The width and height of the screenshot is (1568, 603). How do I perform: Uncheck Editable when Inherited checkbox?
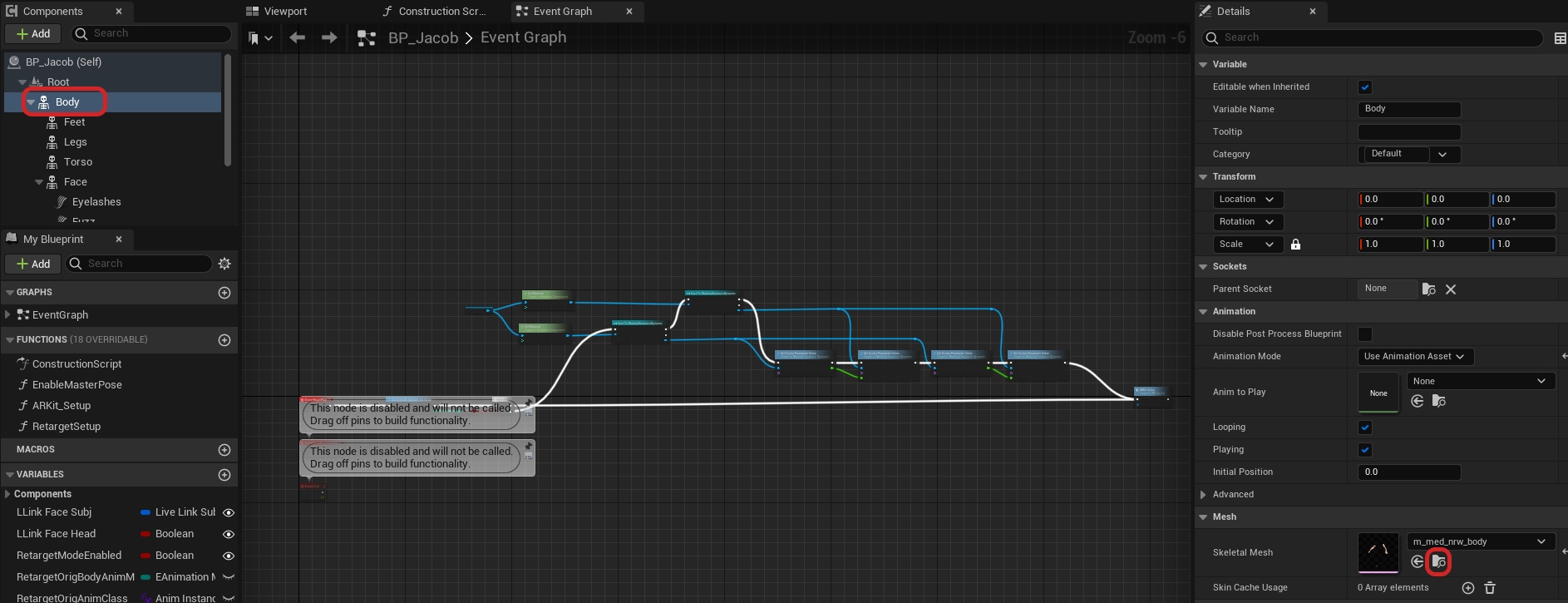click(1365, 87)
